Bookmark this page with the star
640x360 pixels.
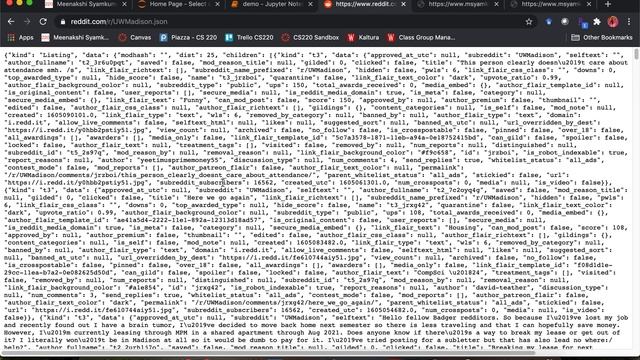coord(529,22)
